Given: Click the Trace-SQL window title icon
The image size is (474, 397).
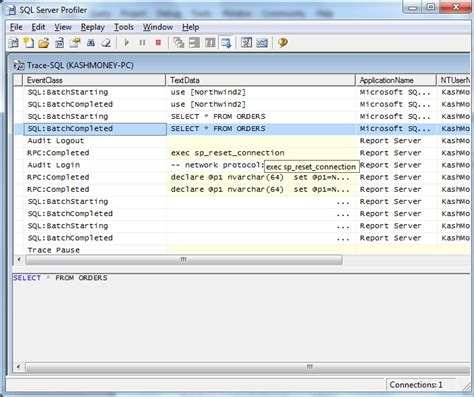Looking at the screenshot, I should point(19,65).
